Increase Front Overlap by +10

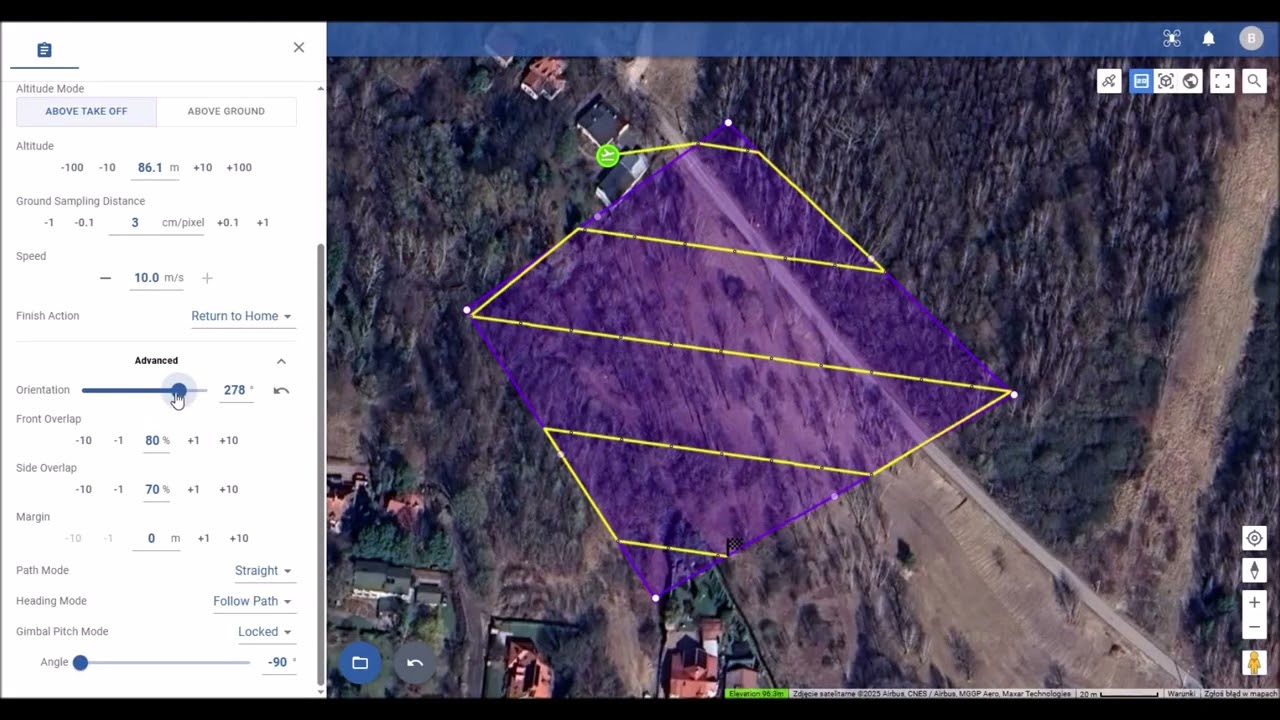[228, 440]
